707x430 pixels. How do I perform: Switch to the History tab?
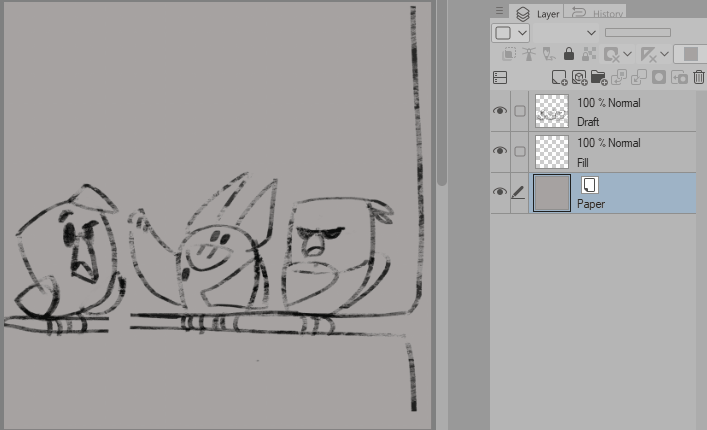coord(597,14)
